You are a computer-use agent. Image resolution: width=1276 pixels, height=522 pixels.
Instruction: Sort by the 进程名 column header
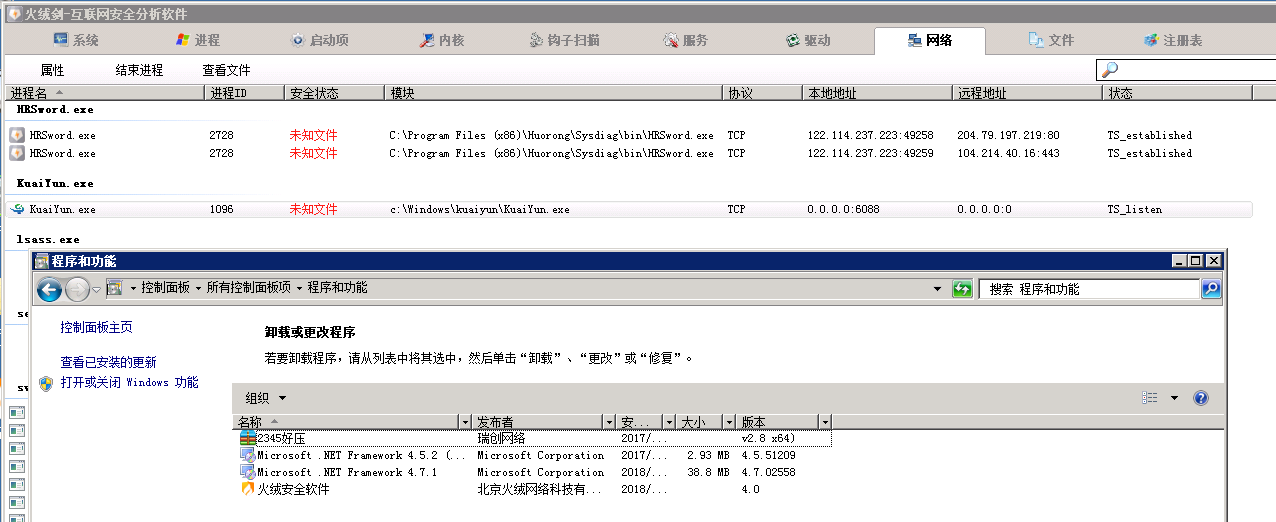pyautogui.click(x=105, y=93)
